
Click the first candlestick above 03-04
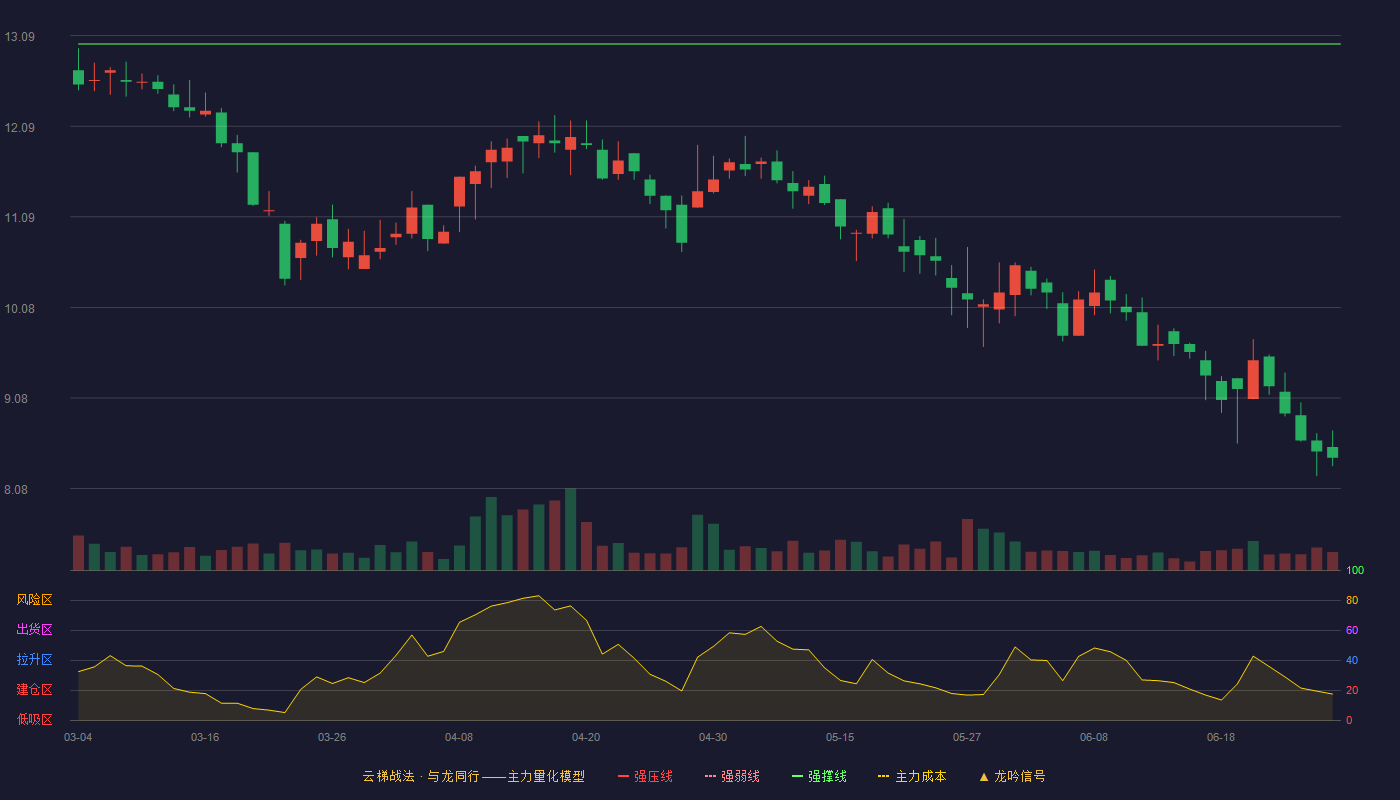pyautogui.click(x=78, y=76)
